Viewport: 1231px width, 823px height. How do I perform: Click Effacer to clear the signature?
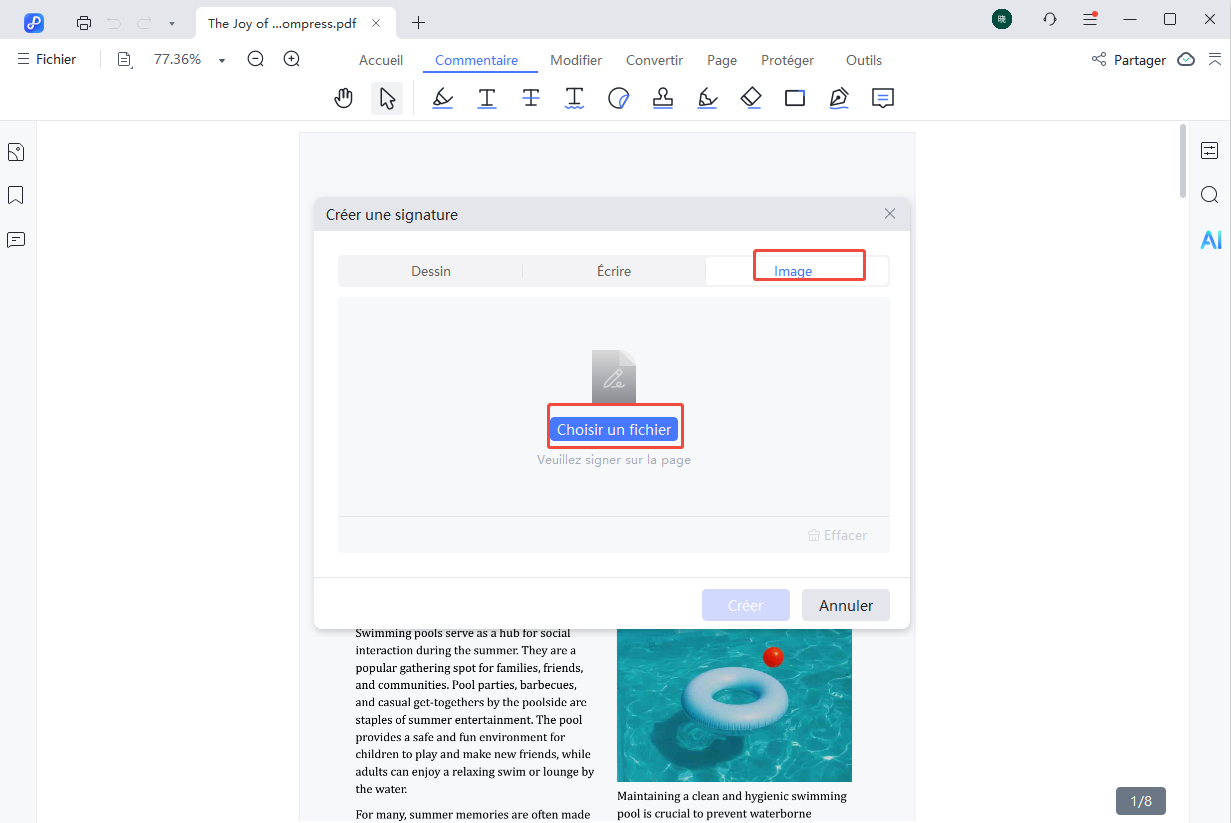click(837, 535)
